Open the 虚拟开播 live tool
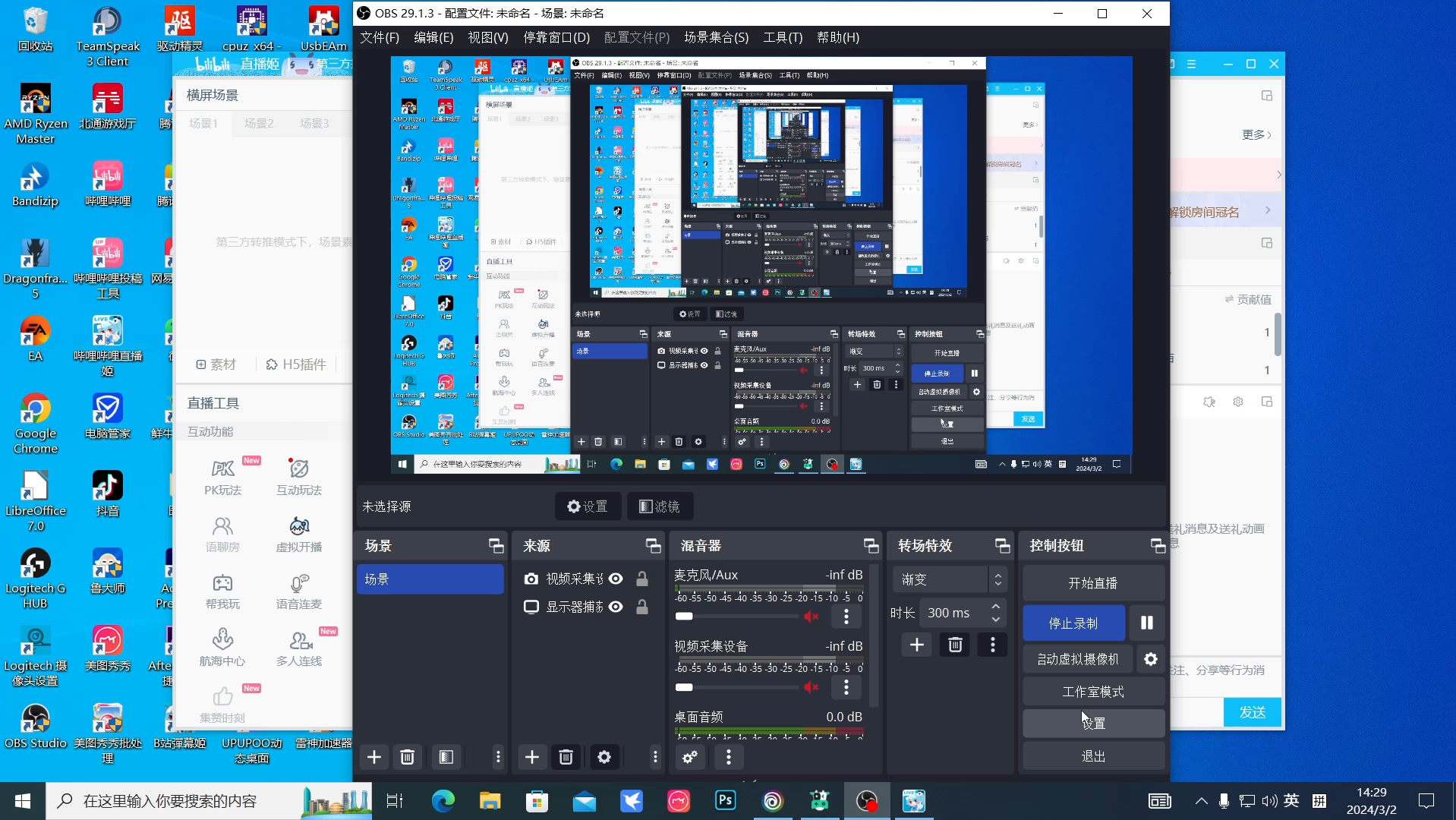Viewport: 1456px width, 820px height. point(298,535)
